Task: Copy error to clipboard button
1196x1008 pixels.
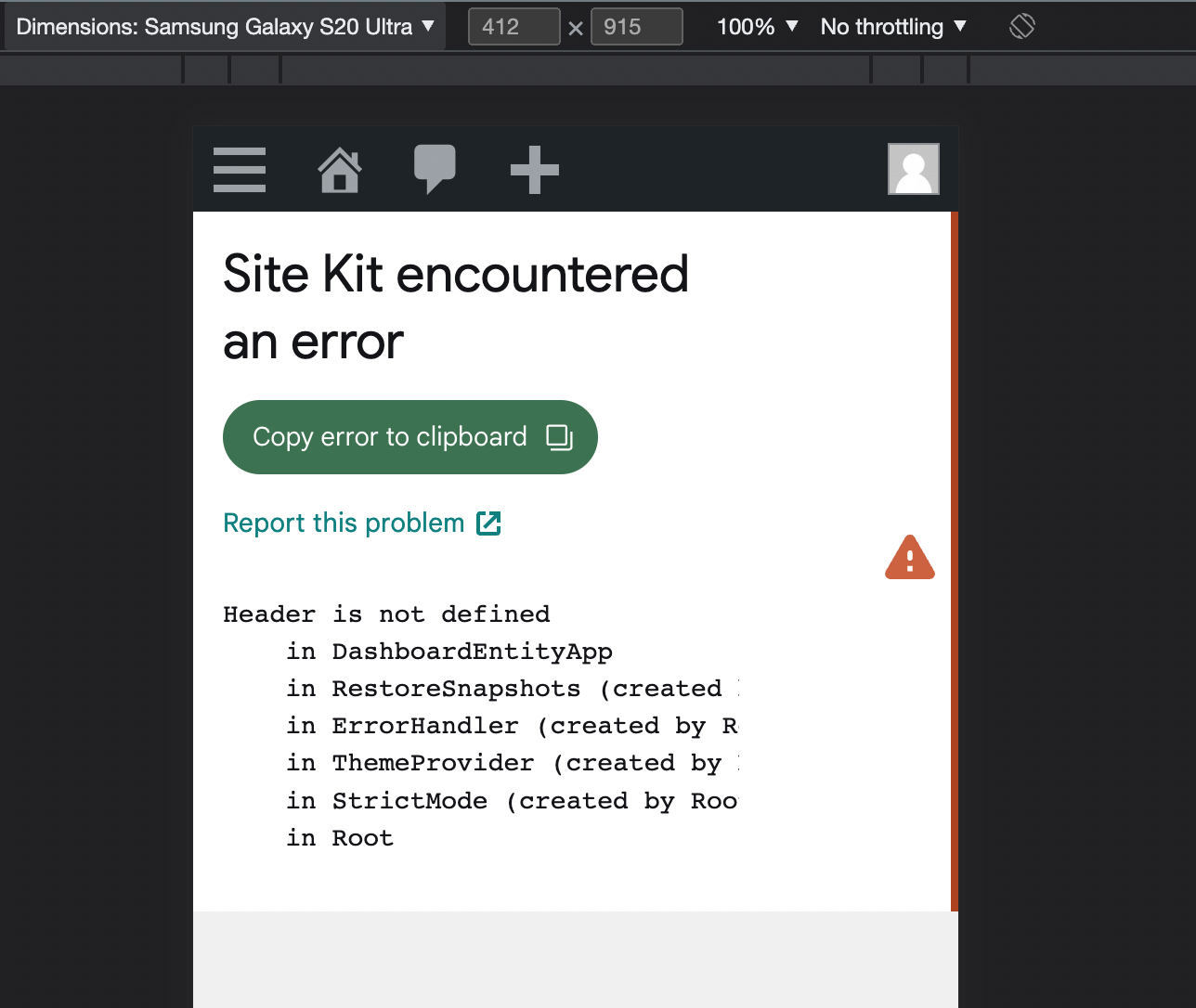Action: click(x=410, y=437)
